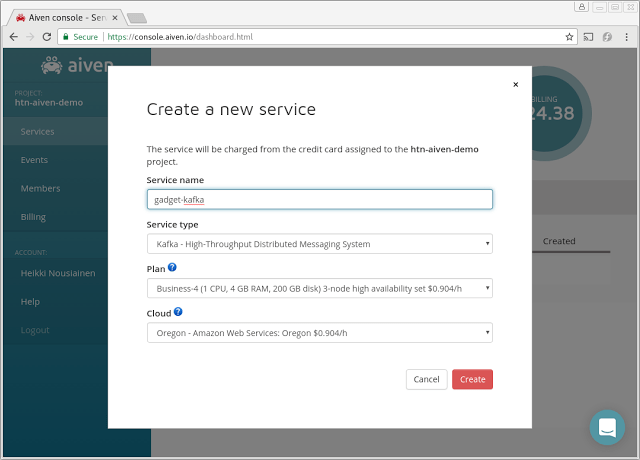Image resolution: width=640 pixels, height=460 pixels.
Task: Open the Chrome three-dot menu
Action: tap(627, 37)
